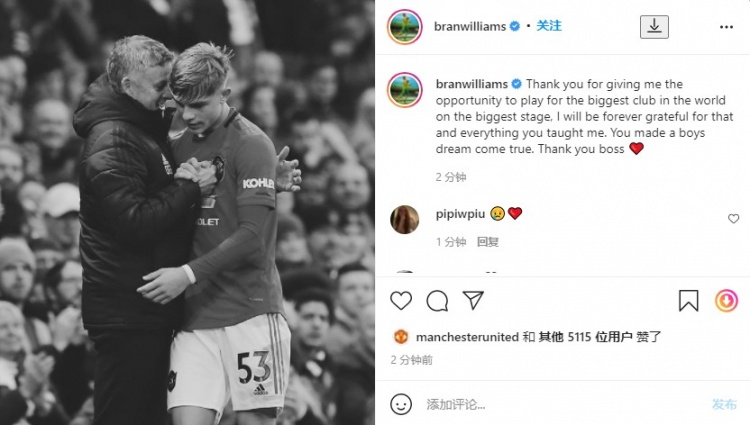Viewport: 750px width, 425px height.
Task: Open emoji picker smiley face
Action: click(x=401, y=404)
